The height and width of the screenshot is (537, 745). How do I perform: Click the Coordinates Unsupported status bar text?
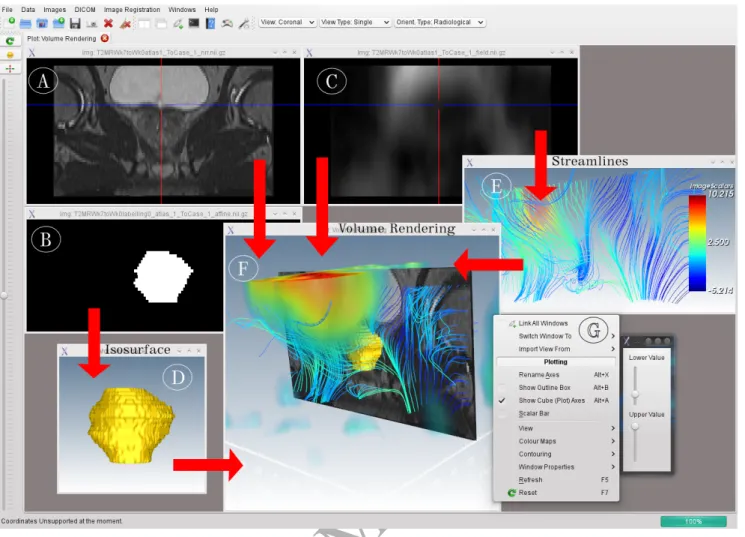pos(61,521)
